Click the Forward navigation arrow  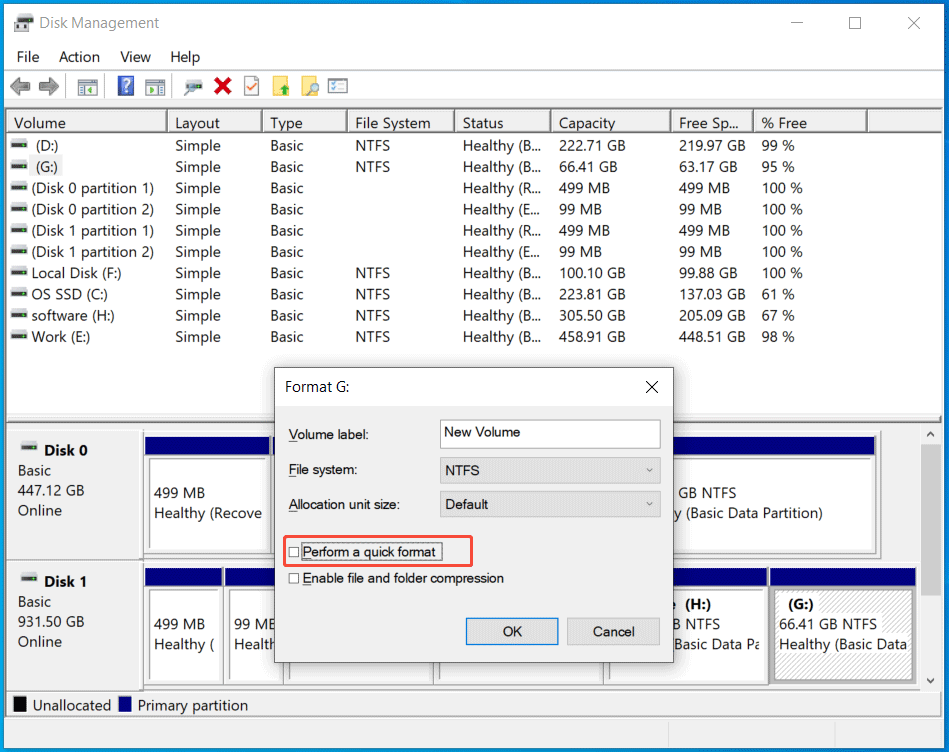pos(48,86)
